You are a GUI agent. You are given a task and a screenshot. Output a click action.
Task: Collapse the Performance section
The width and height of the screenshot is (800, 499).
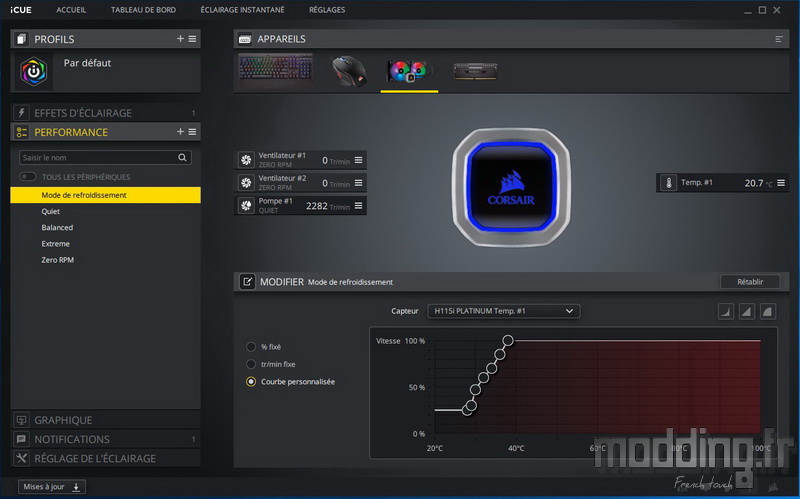105,132
